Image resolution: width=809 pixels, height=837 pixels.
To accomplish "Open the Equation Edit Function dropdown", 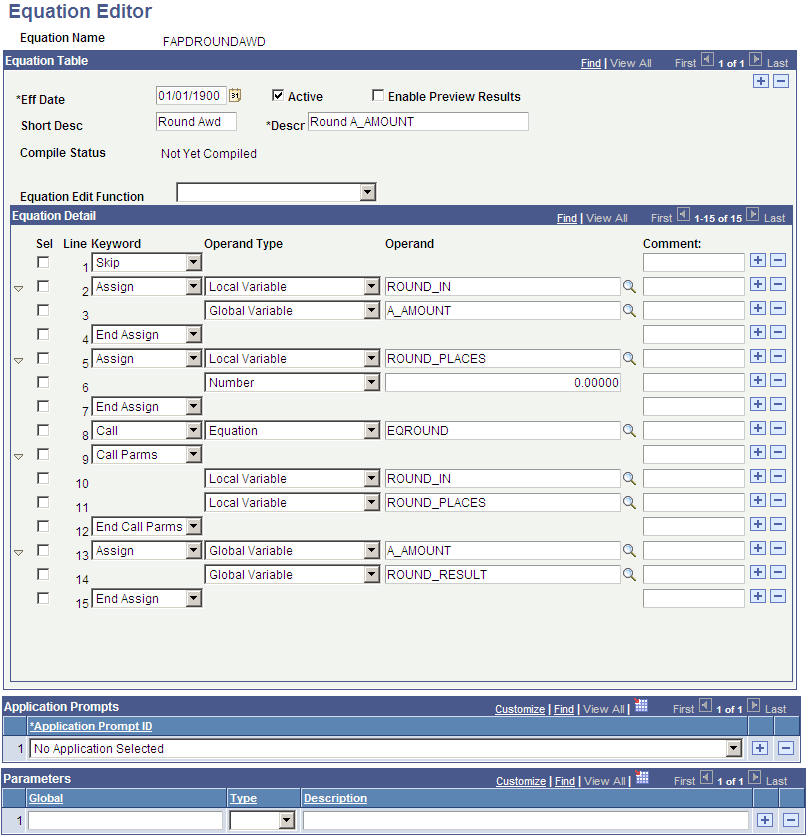I will 366,192.
